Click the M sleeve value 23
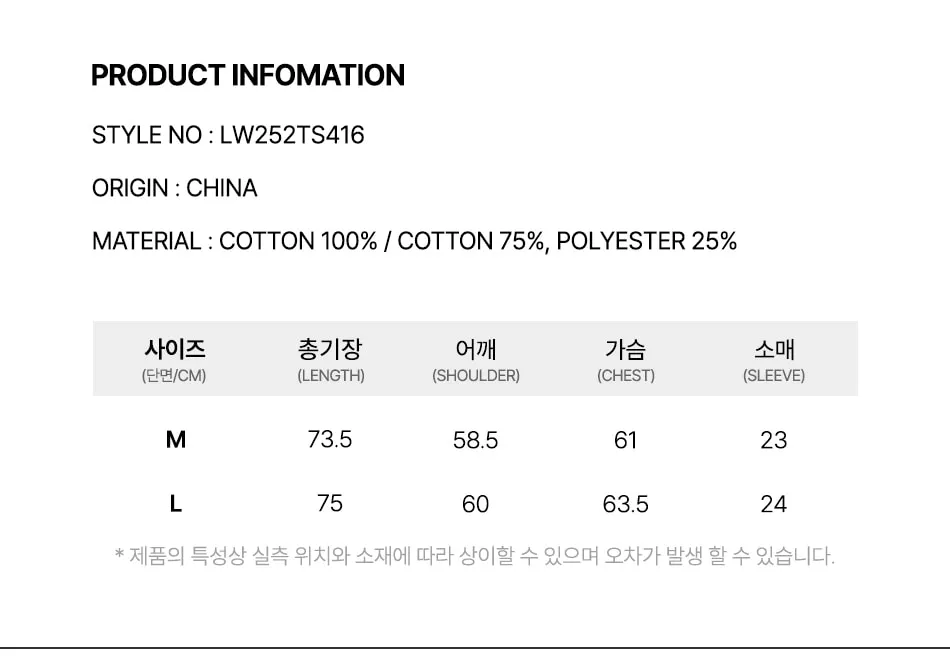Screen dimensions: 950x667 point(774,440)
